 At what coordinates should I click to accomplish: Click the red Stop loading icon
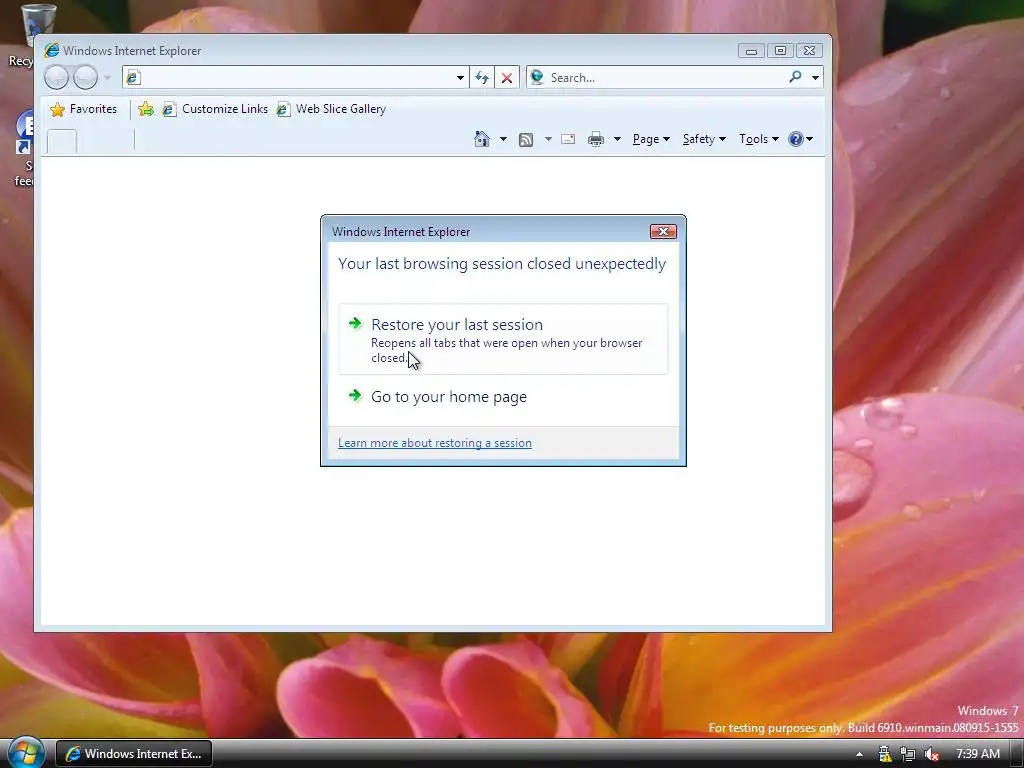tap(507, 78)
